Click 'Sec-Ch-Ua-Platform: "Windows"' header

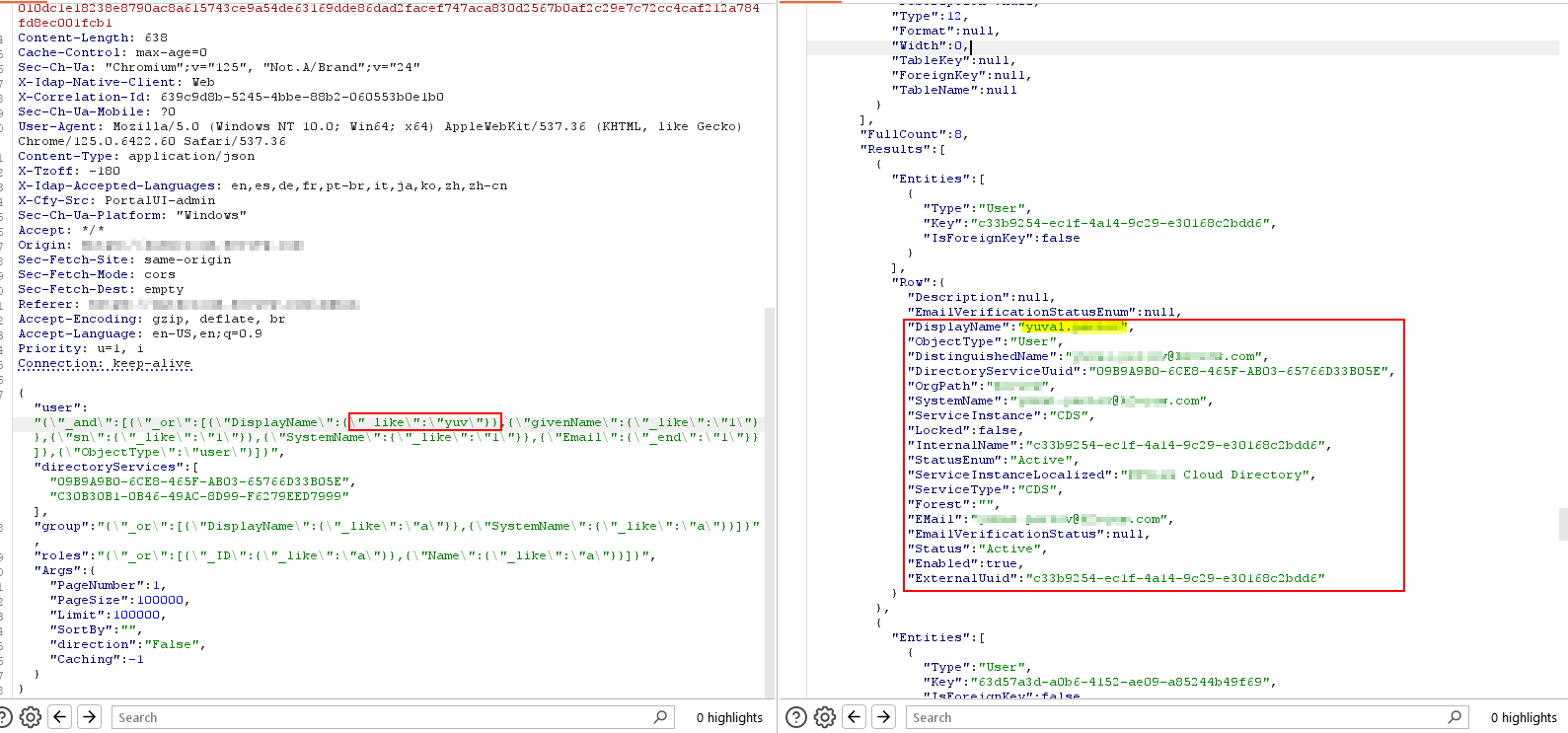pyautogui.click(x=132, y=215)
